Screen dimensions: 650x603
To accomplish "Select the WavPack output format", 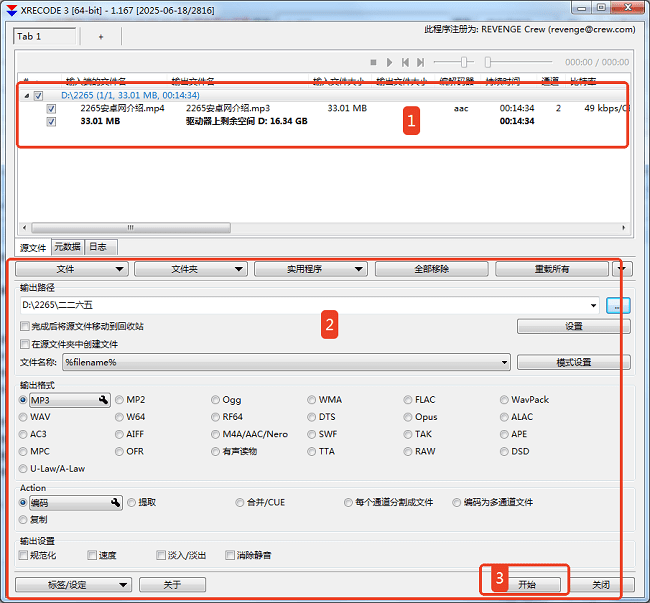I will click(504, 400).
